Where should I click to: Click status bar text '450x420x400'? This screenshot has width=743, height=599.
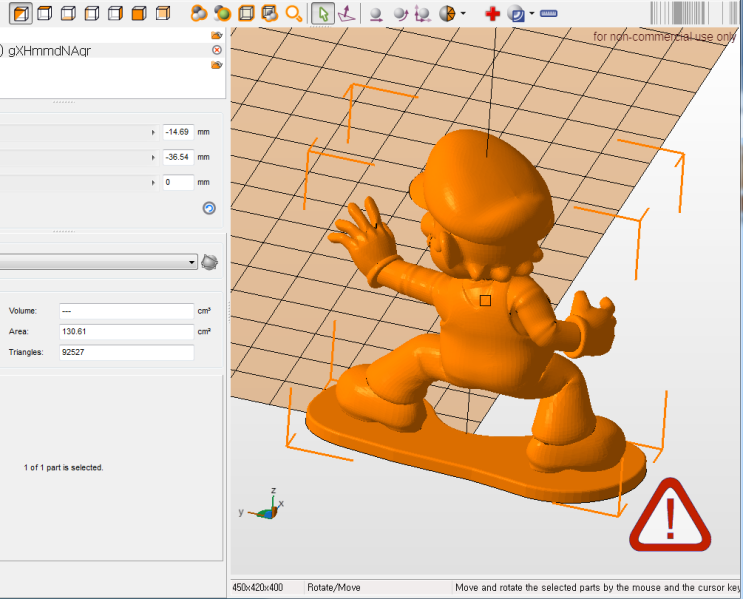(x=257, y=588)
